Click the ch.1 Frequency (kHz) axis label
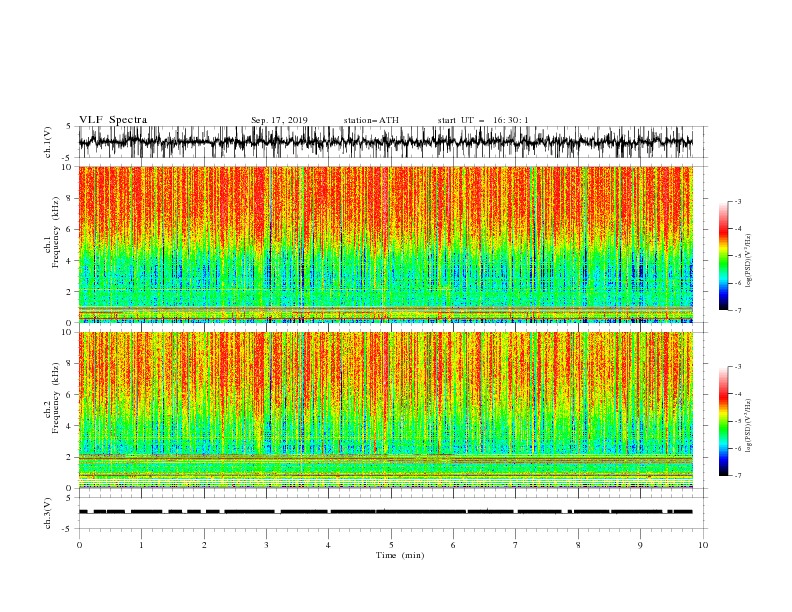Screen dimensions: 792x612 pyautogui.click(x=52, y=232)
